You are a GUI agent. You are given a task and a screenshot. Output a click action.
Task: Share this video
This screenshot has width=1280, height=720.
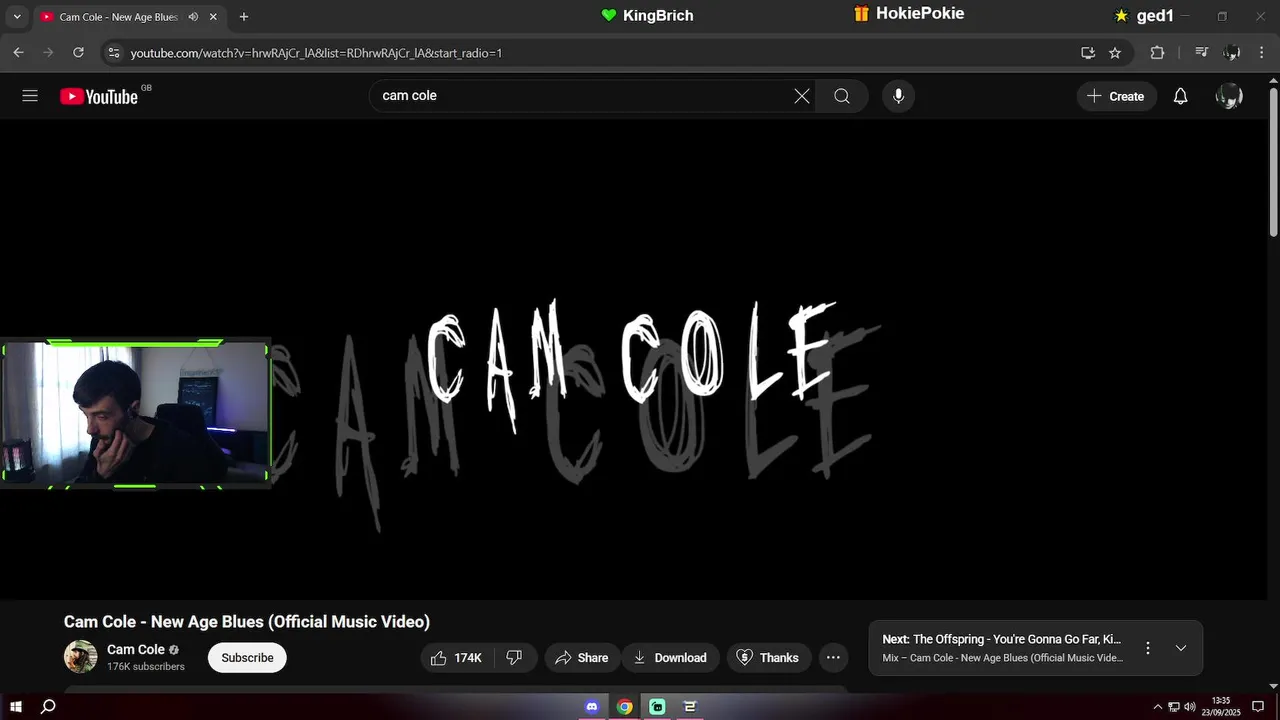582,658
